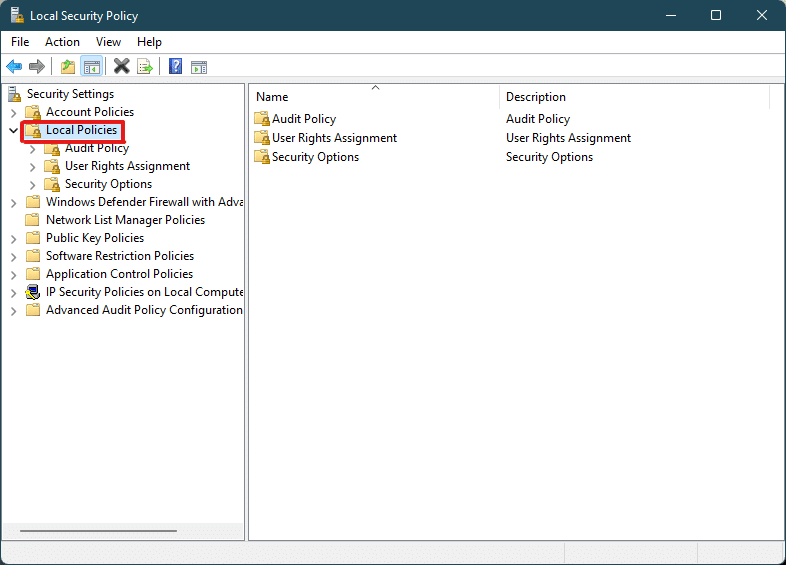Toggle Show/Hide Action Pane icon
This screenshot has width=786, height=565.
(199, 67)
